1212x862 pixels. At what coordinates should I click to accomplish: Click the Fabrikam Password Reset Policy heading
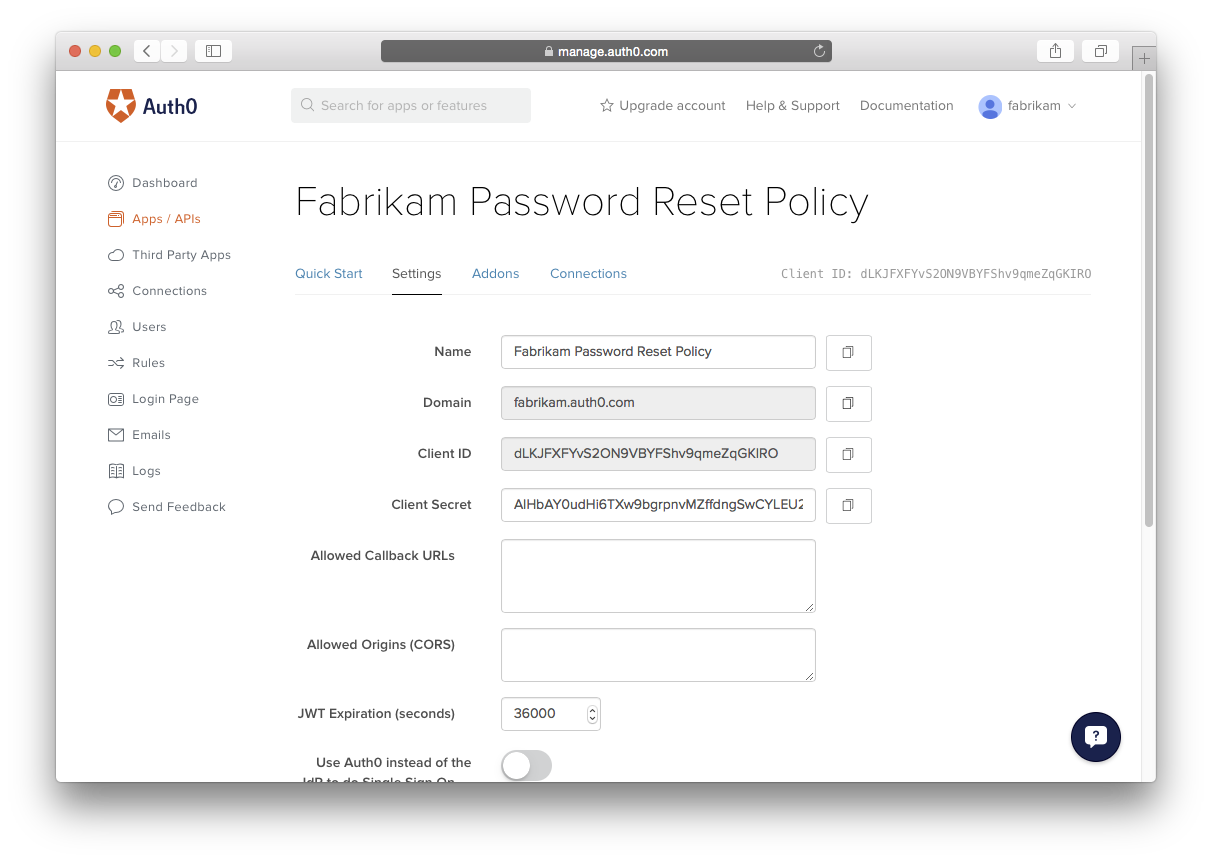tap(582, 203)
